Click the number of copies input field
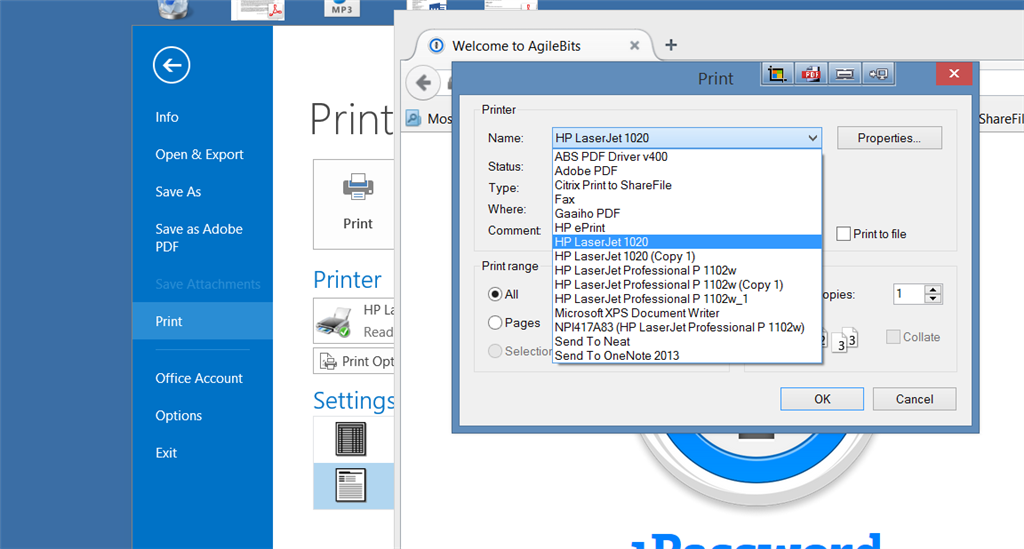The height and width of the screenshot is (549, 1024). [x=909, y=294]
